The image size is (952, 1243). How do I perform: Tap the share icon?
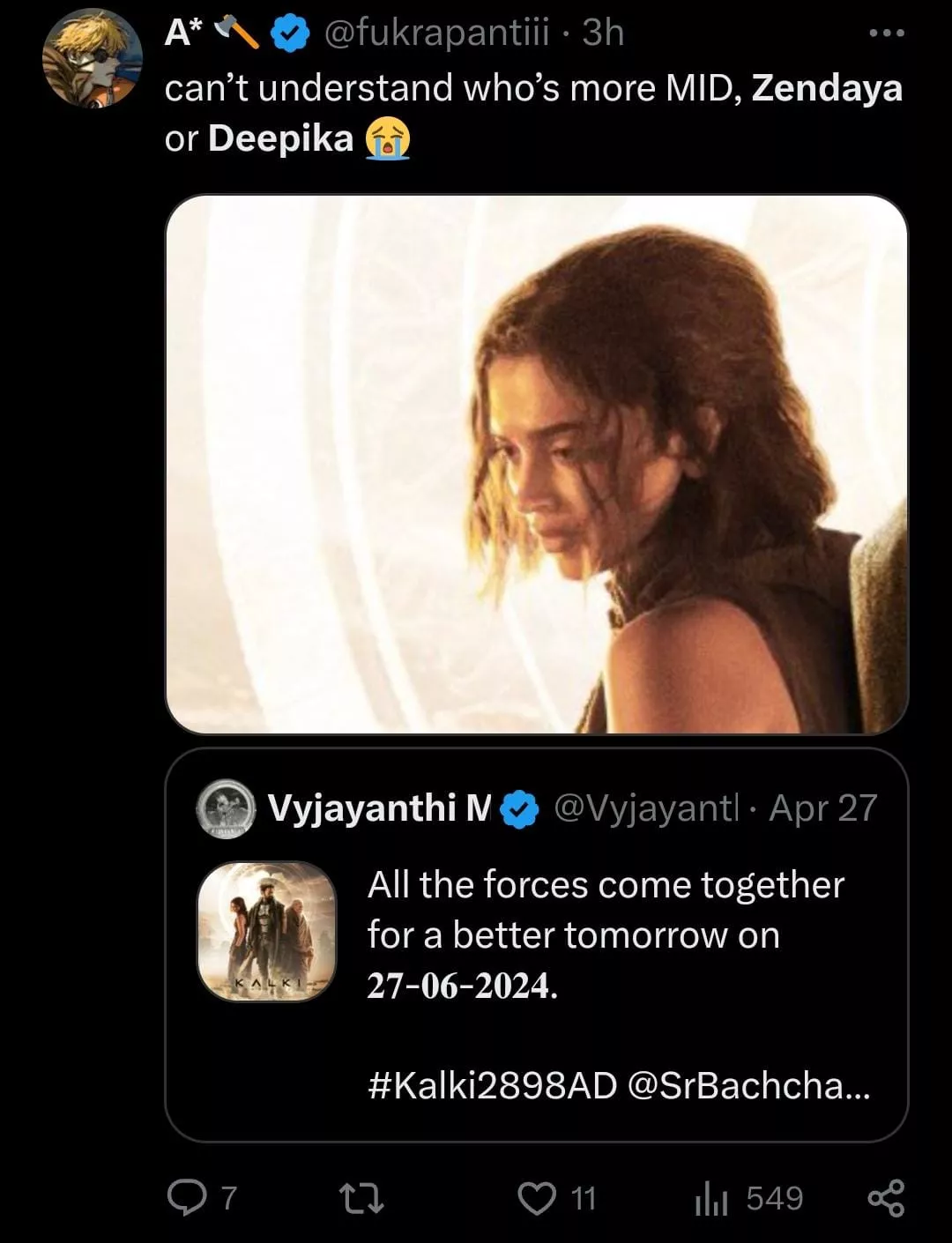click(x=886, y=1198)
